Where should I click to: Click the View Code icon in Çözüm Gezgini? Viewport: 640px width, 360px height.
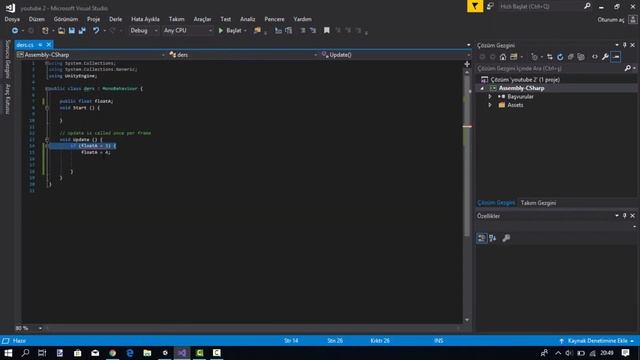coord(595,57)
